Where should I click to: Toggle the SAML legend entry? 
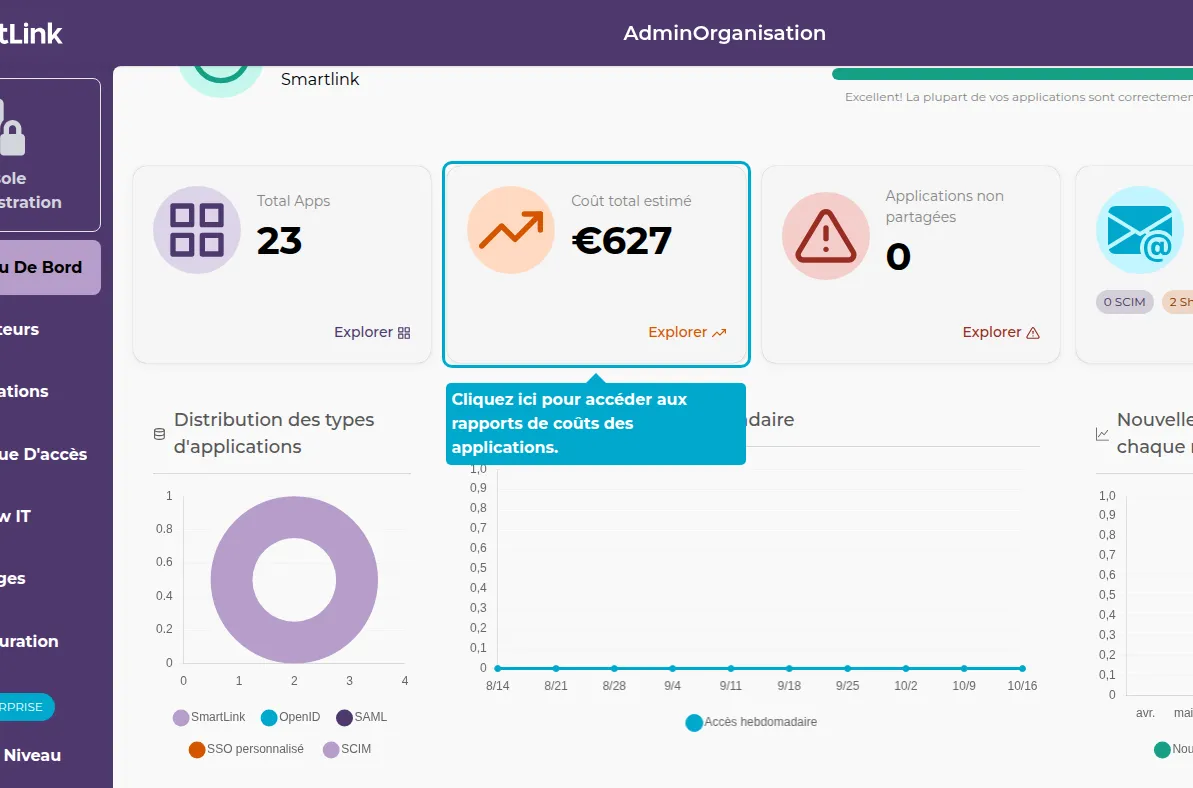pos(359,717)
